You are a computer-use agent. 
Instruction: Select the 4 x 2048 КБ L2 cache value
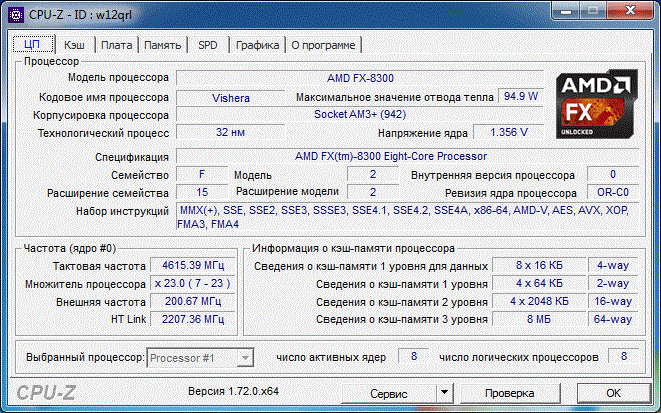539,301
